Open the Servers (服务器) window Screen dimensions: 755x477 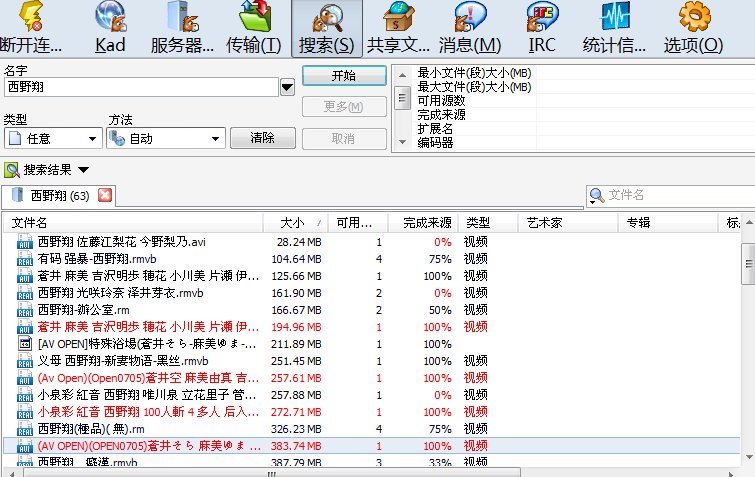[x=182, y=28]
